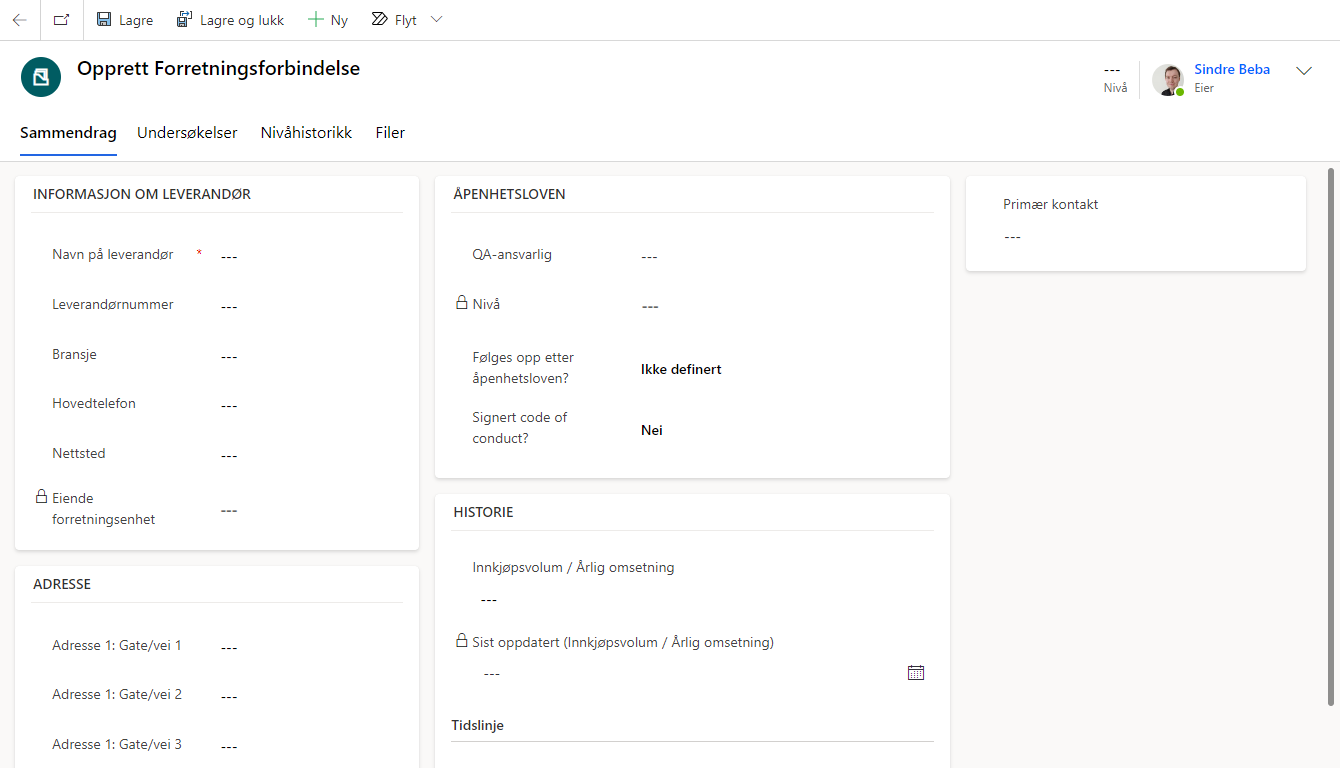Toggle Signert code of conduct value Nei
The image size is (1340, 768).
652,430
